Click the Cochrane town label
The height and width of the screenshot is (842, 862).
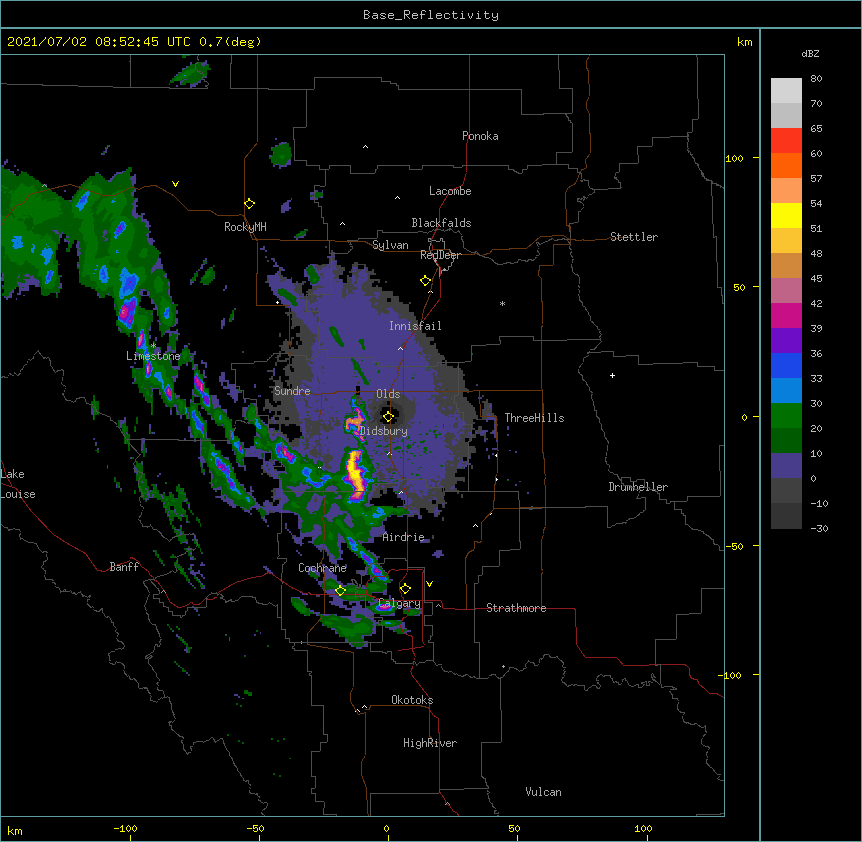click(x=322, y=568)
